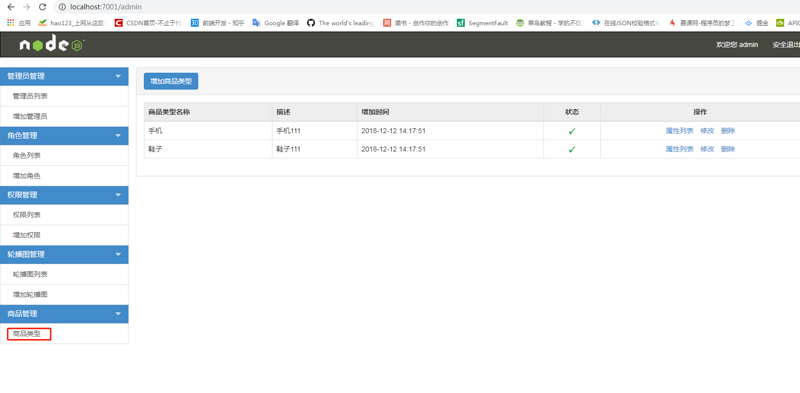The height and width of the screenshot is (393, 800).
Task: Collapse the 轮播图管理 section arrow
Action: (118, 254)
